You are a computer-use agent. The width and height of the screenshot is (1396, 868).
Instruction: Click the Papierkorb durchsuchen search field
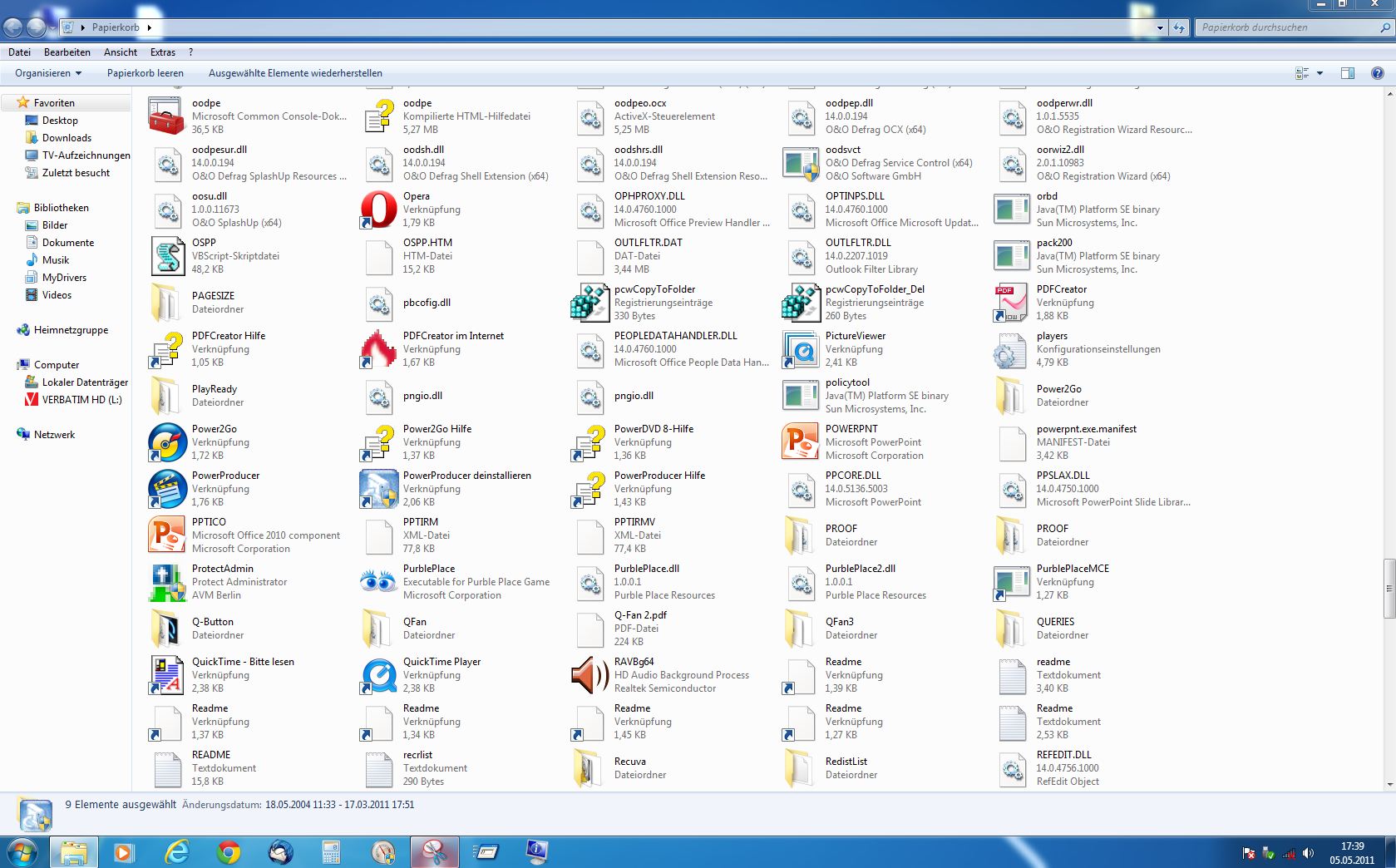(1295, 27)
